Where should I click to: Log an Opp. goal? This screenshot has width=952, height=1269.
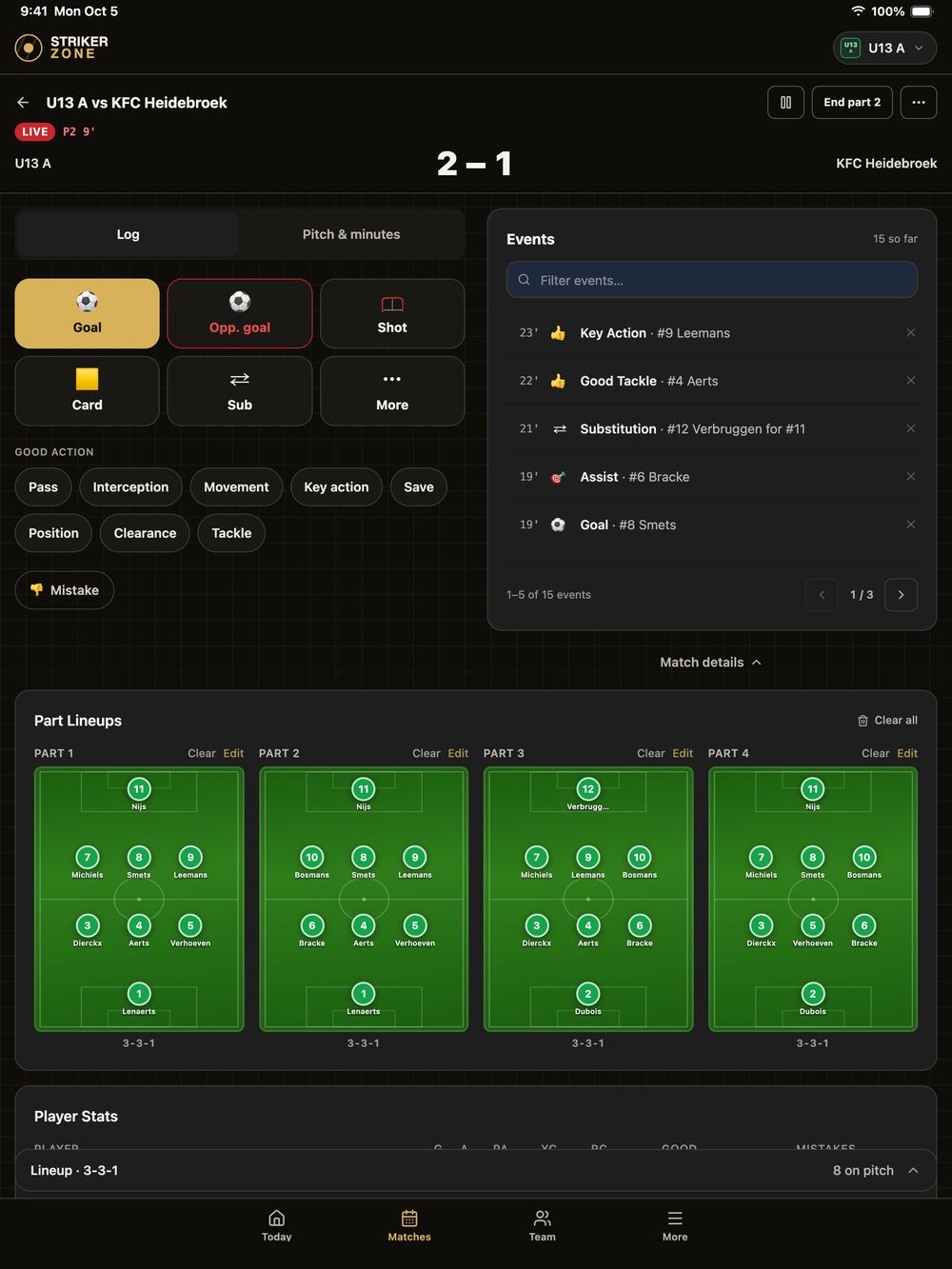coord(240,313)
